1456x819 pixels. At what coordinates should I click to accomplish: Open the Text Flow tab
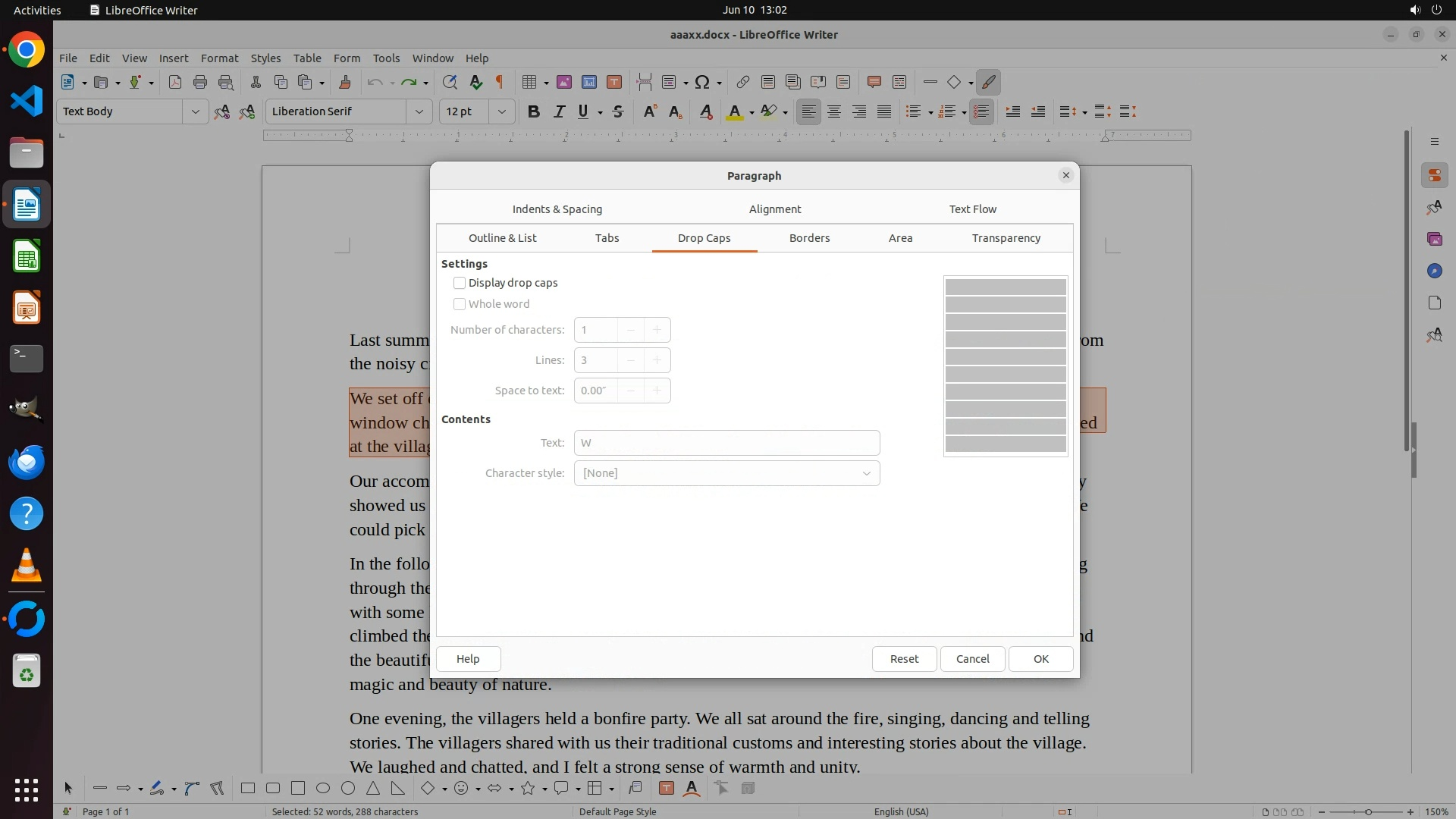click(x=972, y=209)
